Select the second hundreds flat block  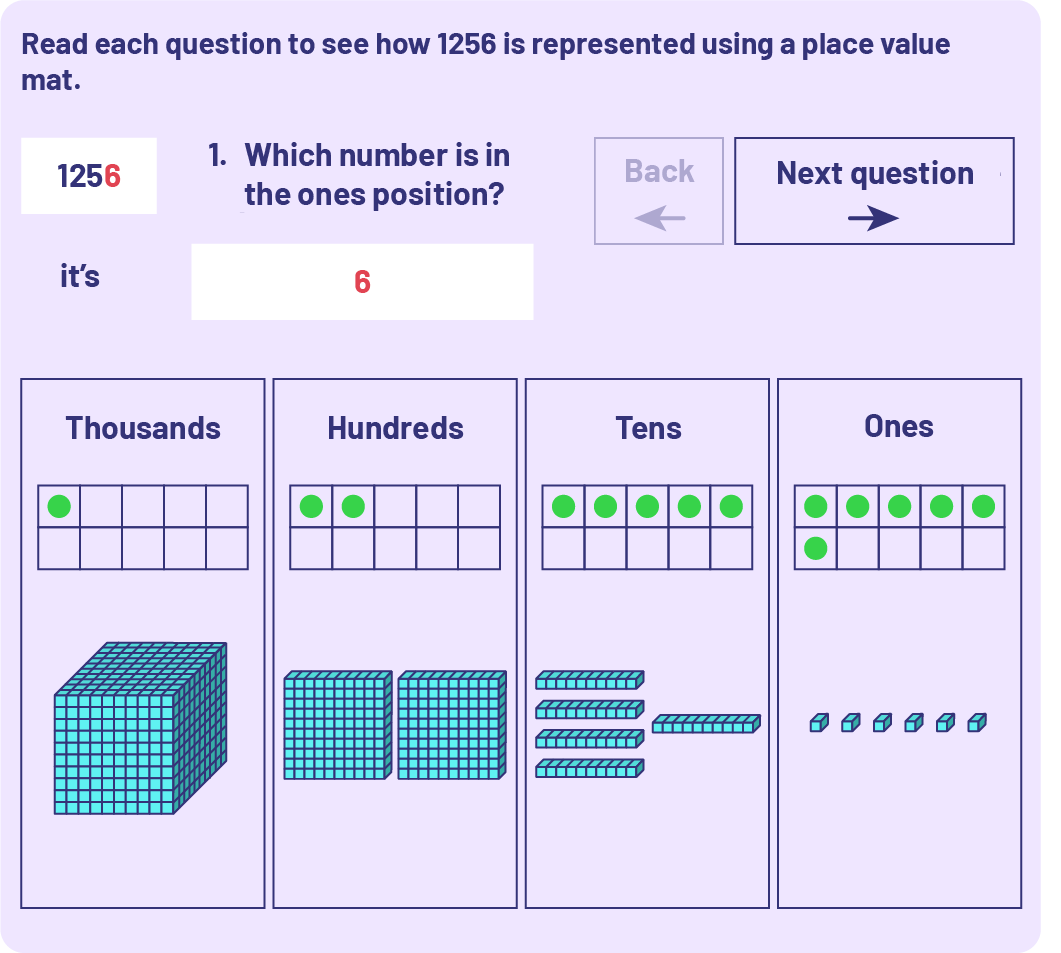pyautogui.click(x=451, y=725)
